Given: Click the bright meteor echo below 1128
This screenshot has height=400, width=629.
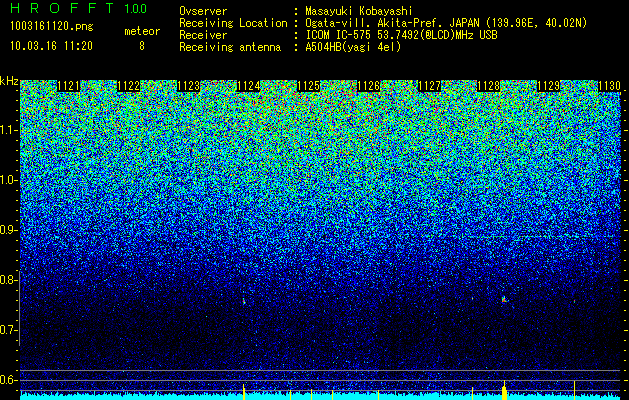Looking at the screenshot, I should [504, 299].
